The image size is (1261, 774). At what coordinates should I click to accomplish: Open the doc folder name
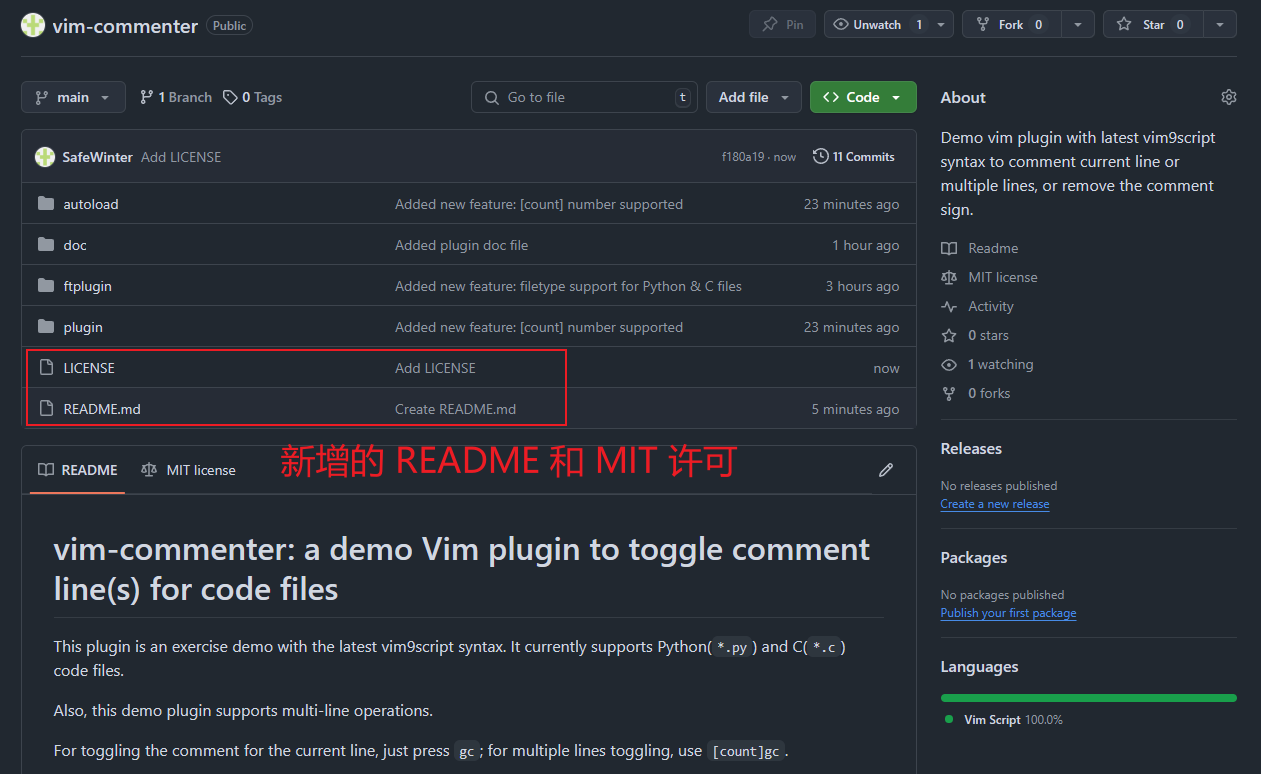pos(75,245)
